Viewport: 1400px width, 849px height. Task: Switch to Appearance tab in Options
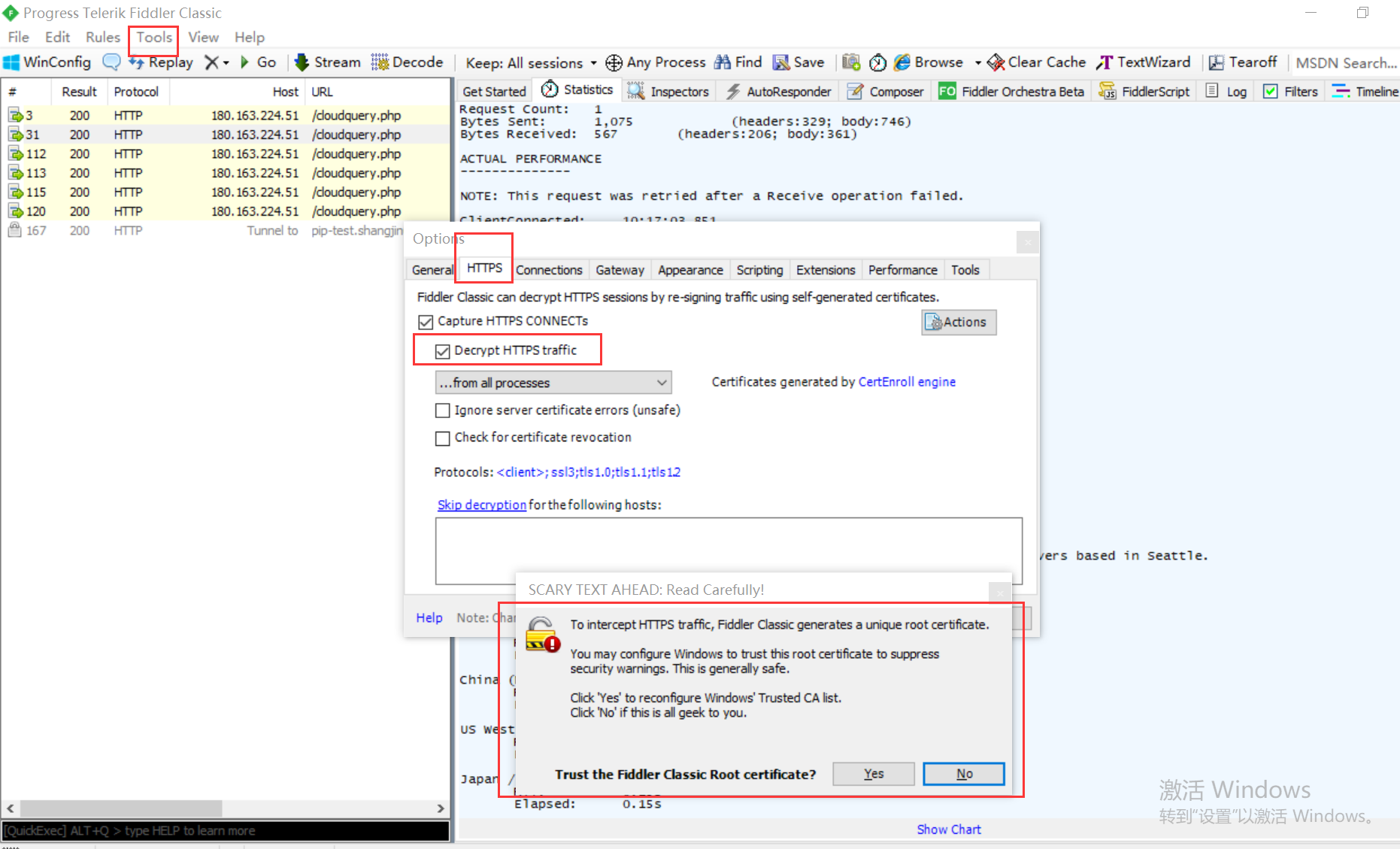[x=690, y=270]
